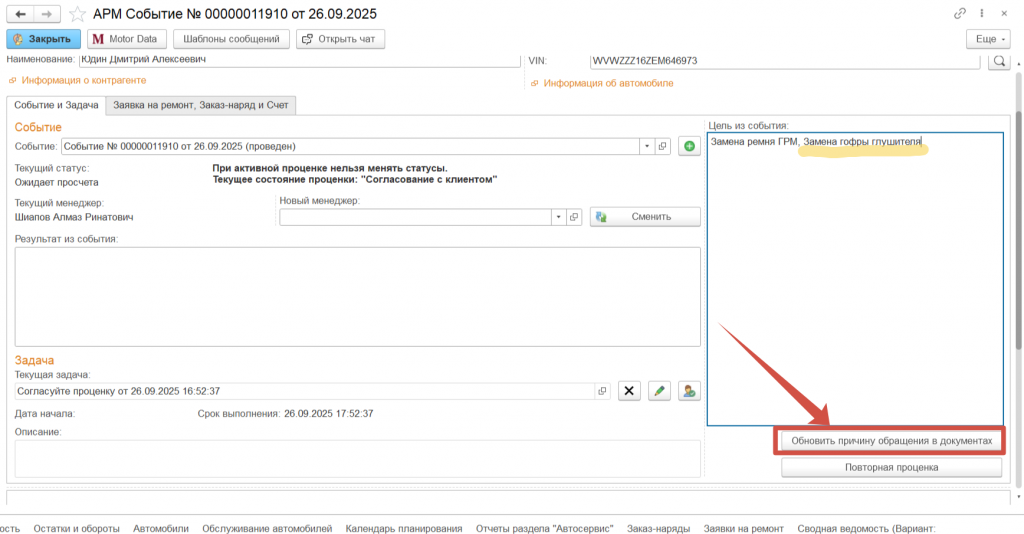Click Обновить причину обращения в документах
The image size is (1024, 534).
(890, 440)
